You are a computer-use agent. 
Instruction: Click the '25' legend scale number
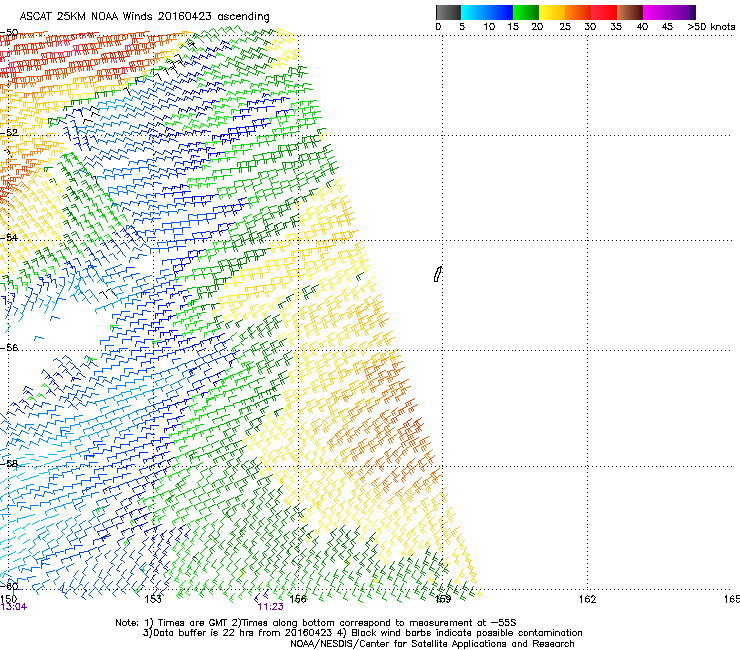click(565, 27)
